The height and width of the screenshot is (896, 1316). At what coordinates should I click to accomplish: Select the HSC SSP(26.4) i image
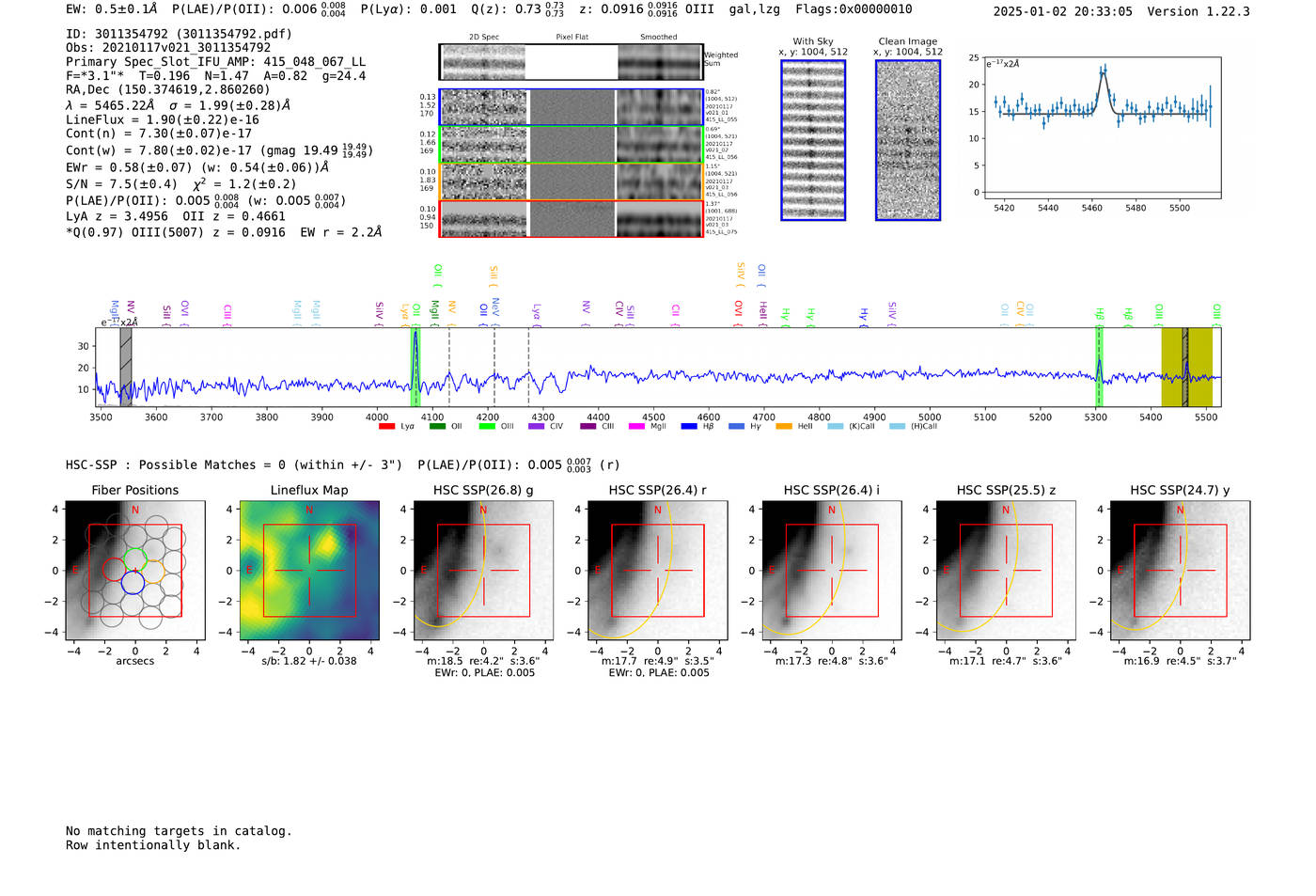(x=832, y=571)
